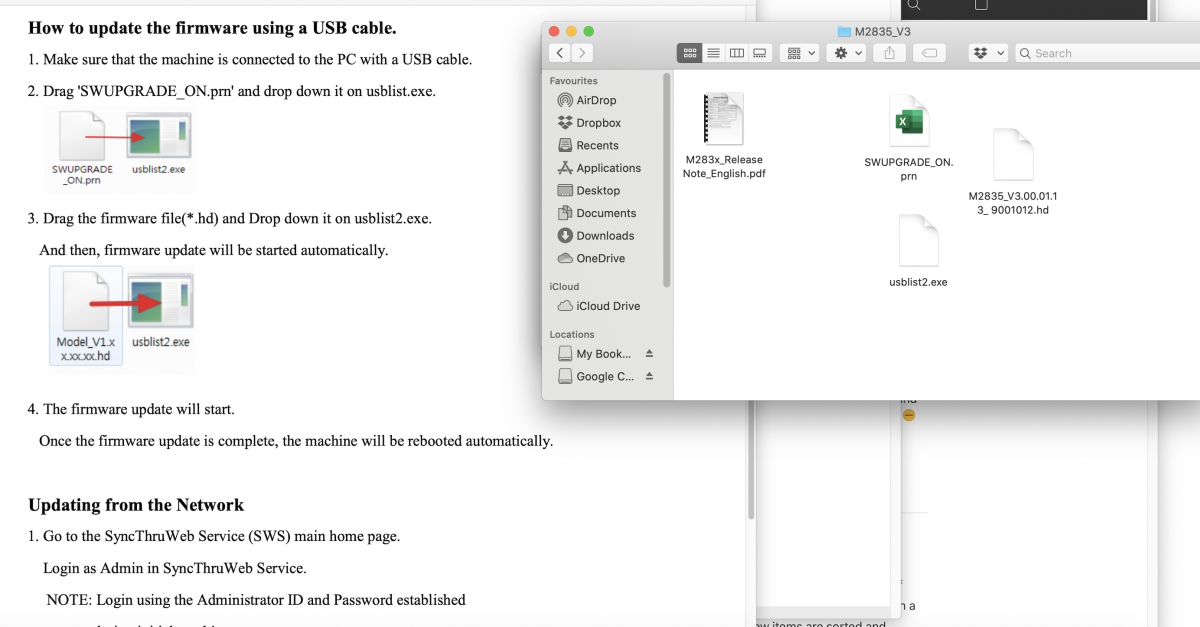Open the Dropbox toolbar dropdown
This screenshot has width=1200, height=627.
pos(988,53)
